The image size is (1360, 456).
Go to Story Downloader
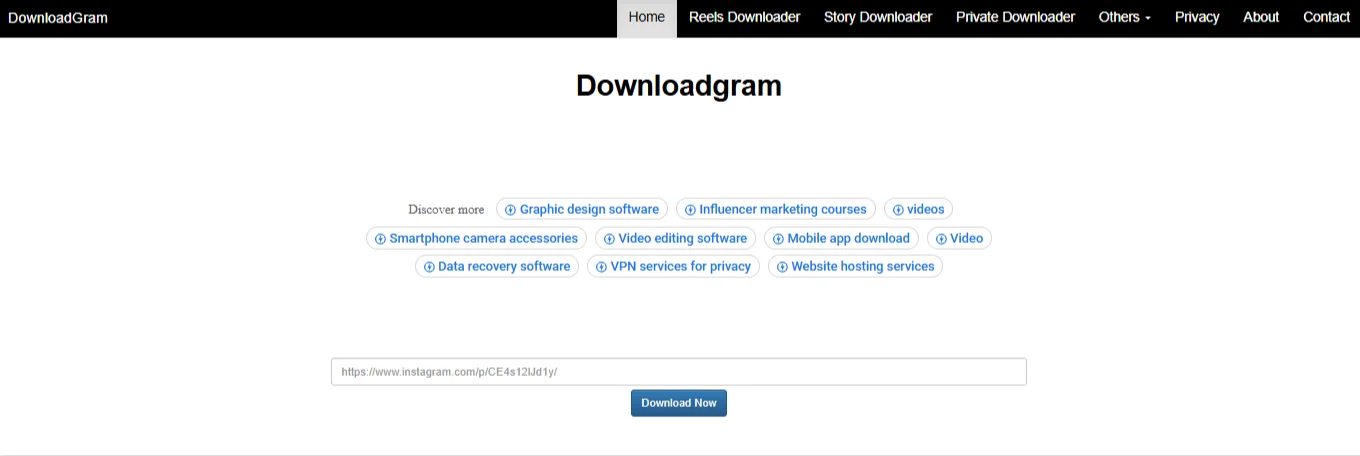pos(878,17)
